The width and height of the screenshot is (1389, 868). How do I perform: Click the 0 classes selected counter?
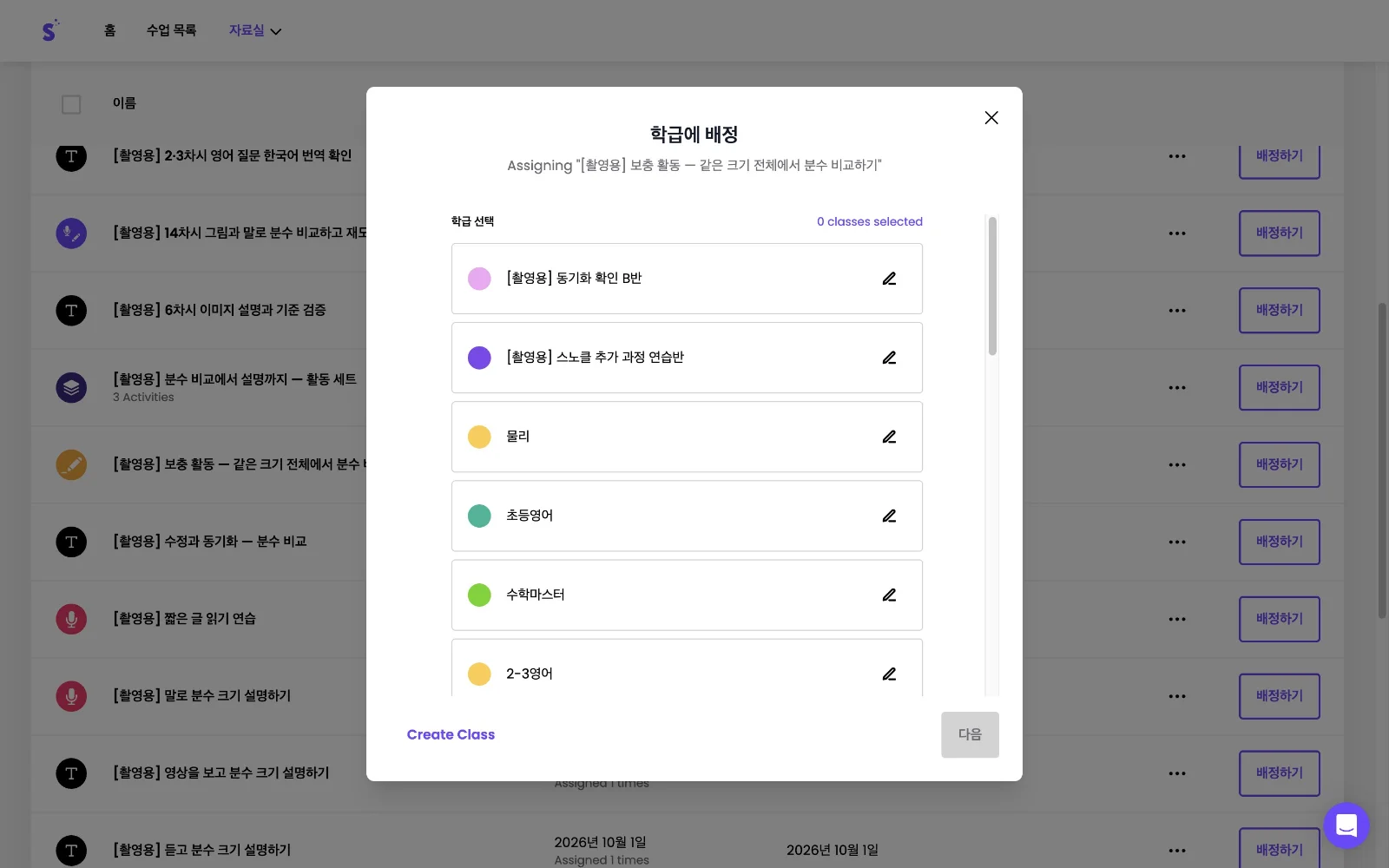pos(869,221)
